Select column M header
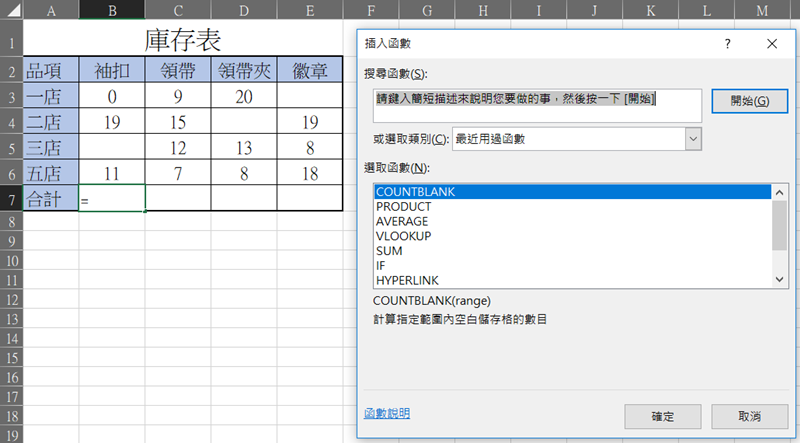 pos(762,10)
